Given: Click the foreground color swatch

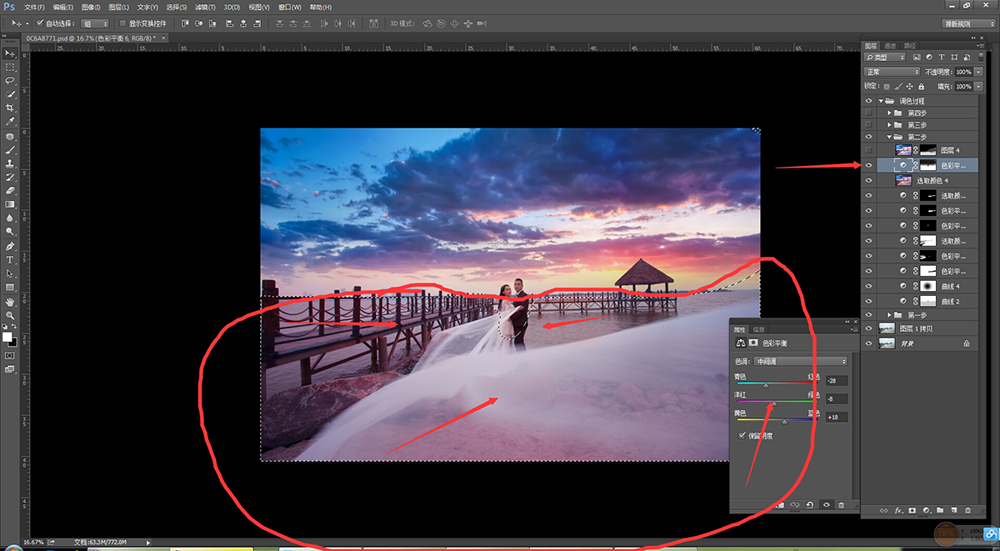Looking at the screenshot, I should click(x=7, y=337).
